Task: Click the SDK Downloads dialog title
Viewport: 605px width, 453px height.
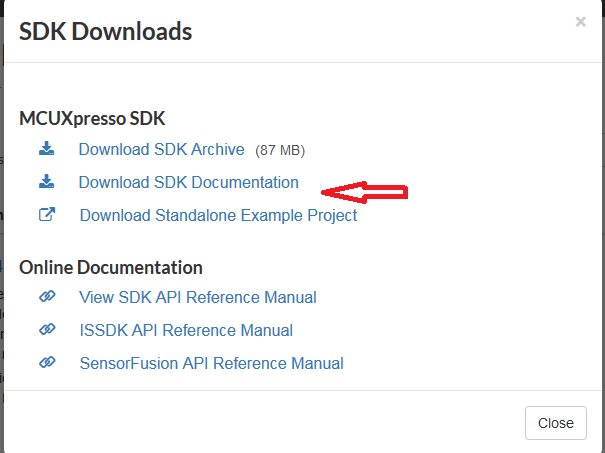Action: pos(105,32)
